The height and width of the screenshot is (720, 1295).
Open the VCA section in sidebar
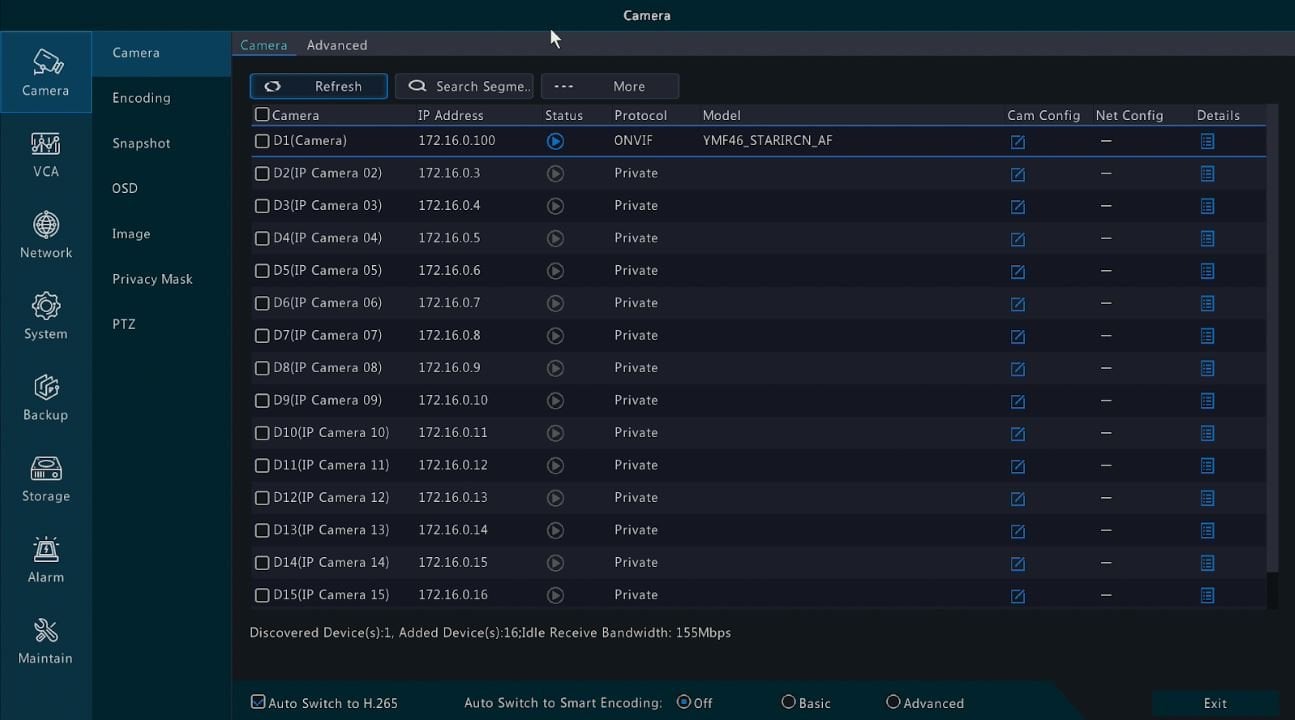tap(45, 154)
